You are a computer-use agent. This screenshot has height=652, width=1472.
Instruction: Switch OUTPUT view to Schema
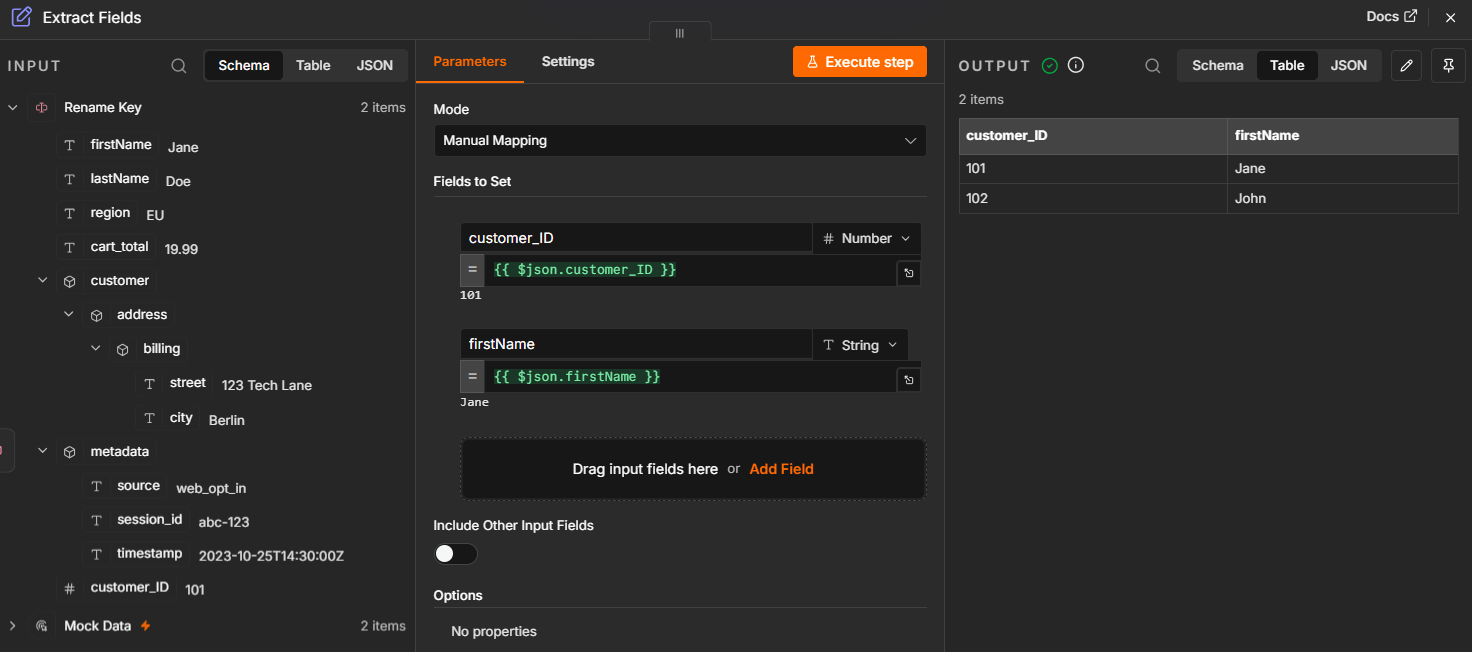coord(1218,65)
